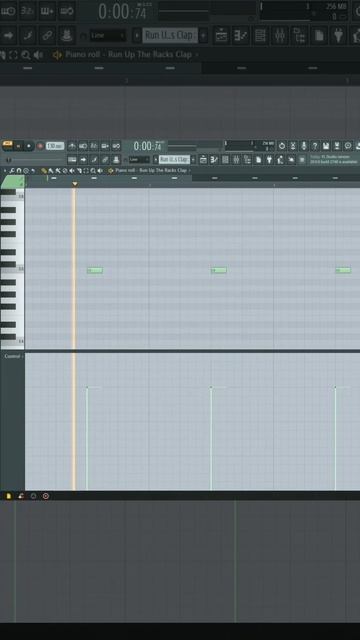Toggle wait-for-input in the bright toolbar
Image resolution: width=360 pixels, height=640 pixels.
83,146
